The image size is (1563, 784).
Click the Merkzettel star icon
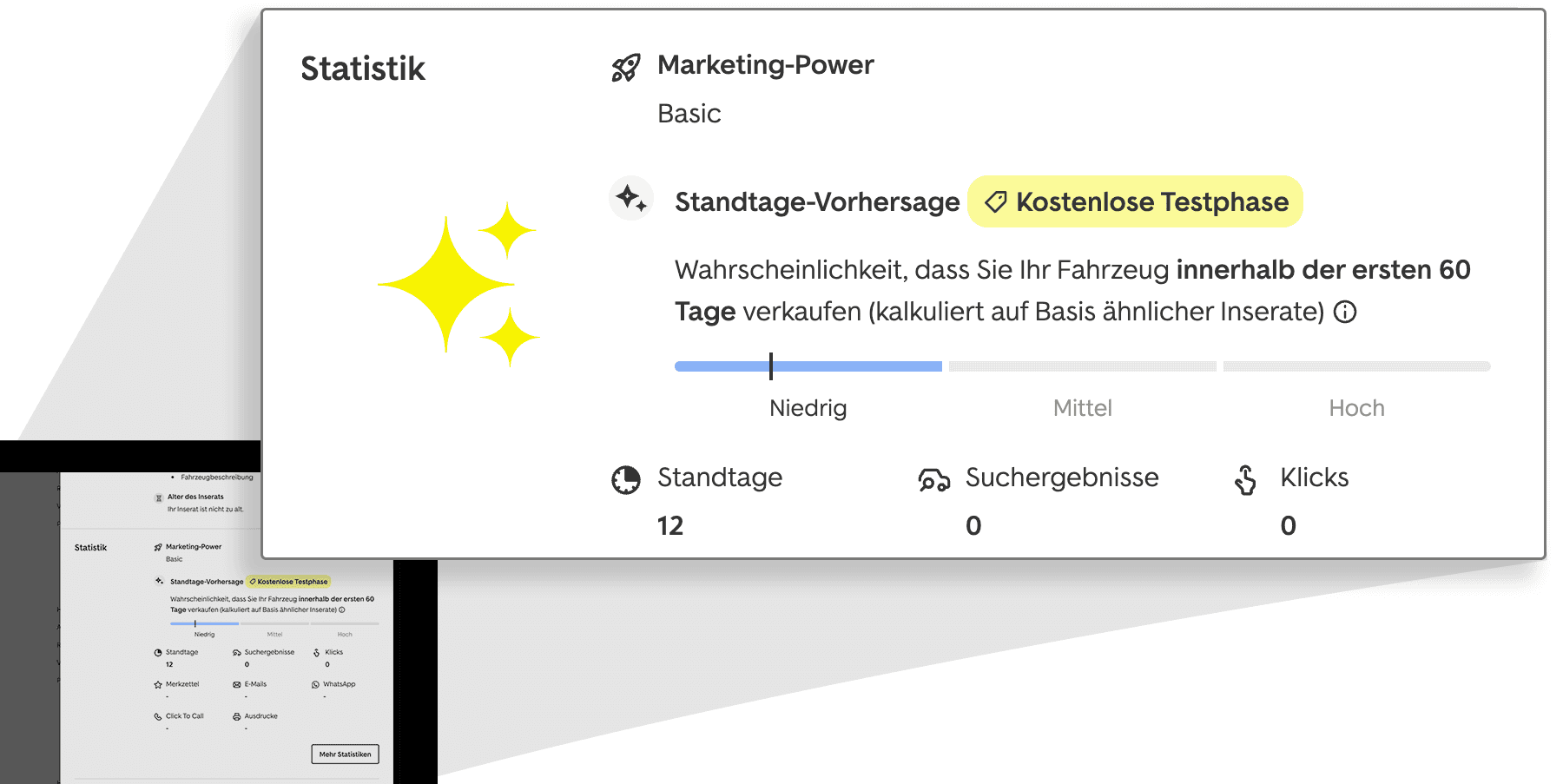click(158, 684)
